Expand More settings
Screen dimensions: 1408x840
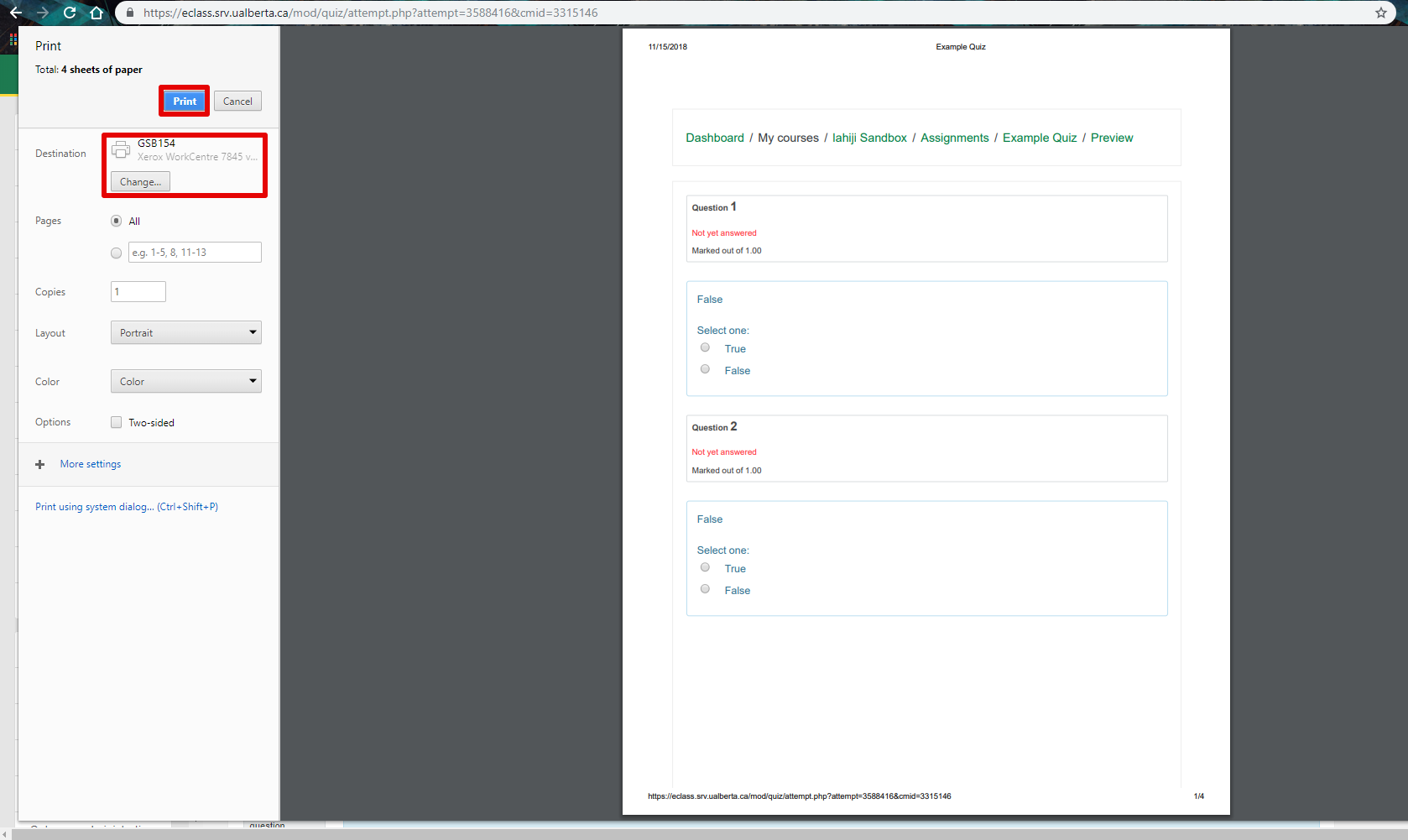91,464
